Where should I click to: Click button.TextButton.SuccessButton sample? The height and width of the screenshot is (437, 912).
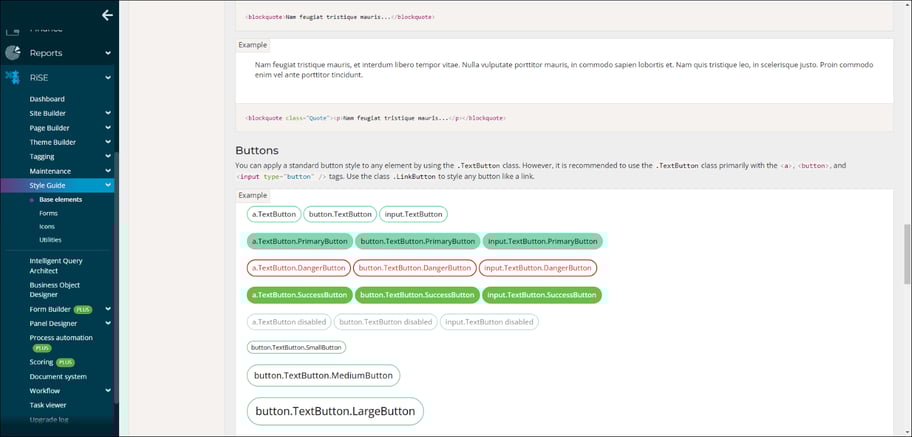pos(418,295)
